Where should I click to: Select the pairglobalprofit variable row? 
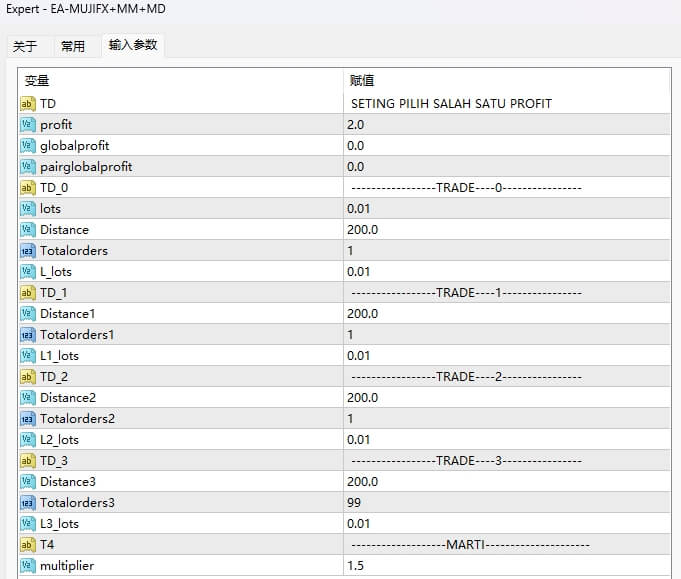[x=86, y=166]
